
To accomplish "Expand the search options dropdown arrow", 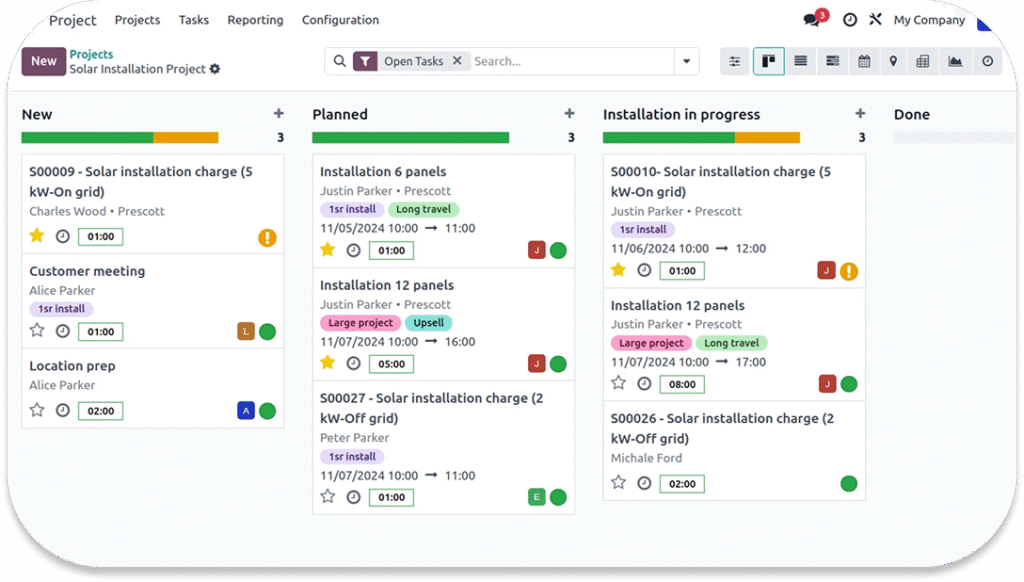I will pos(686,61).
